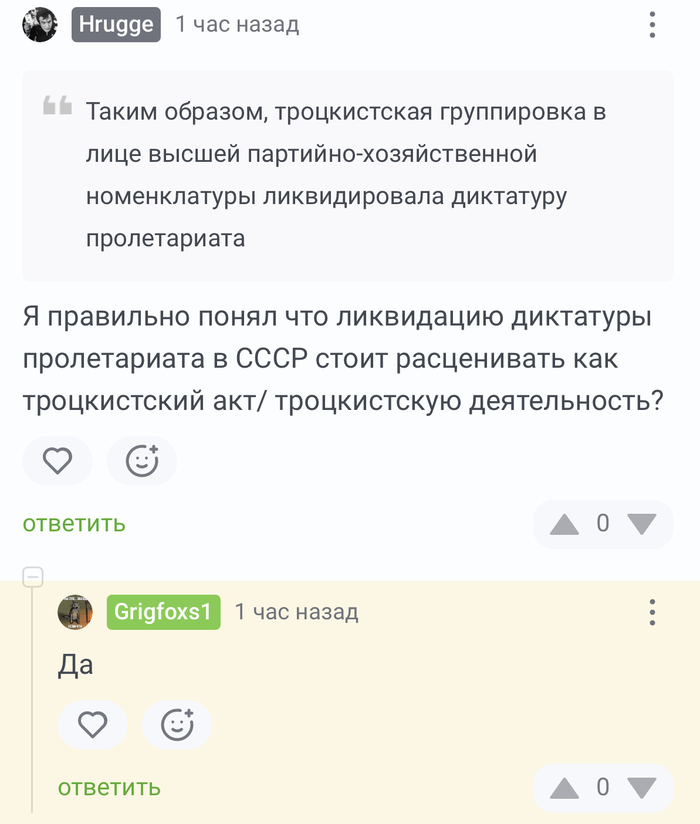This screenshot has width=700, height=824.
Task: Click the quoted text block about троцкистская группировка
Action: pos(346,175)
